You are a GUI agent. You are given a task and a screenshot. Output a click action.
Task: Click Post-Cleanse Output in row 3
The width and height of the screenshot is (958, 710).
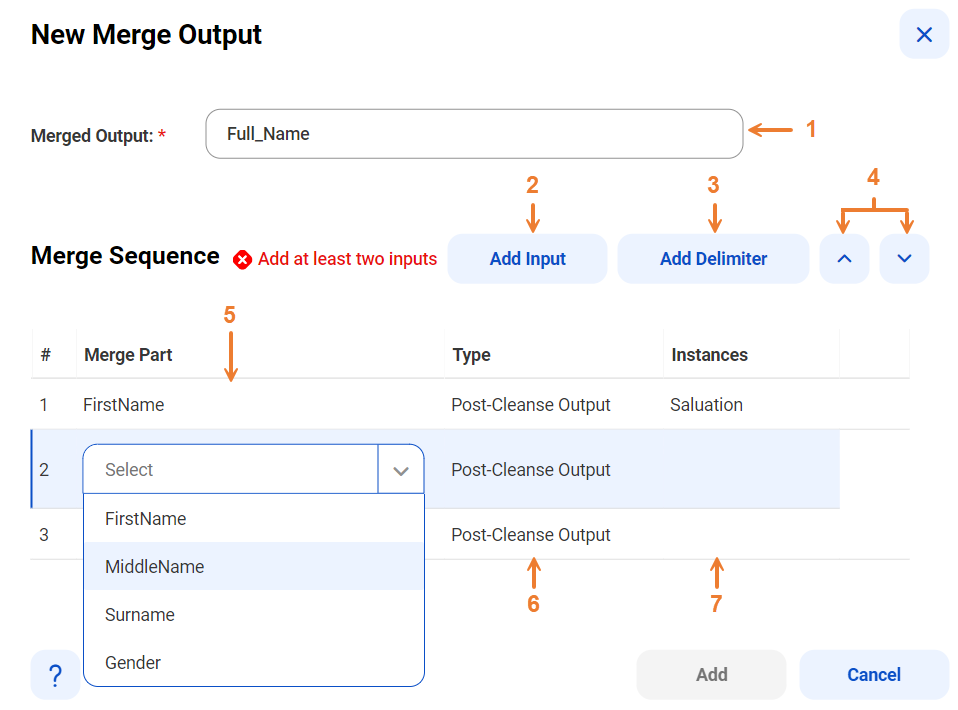click(530, 535)
